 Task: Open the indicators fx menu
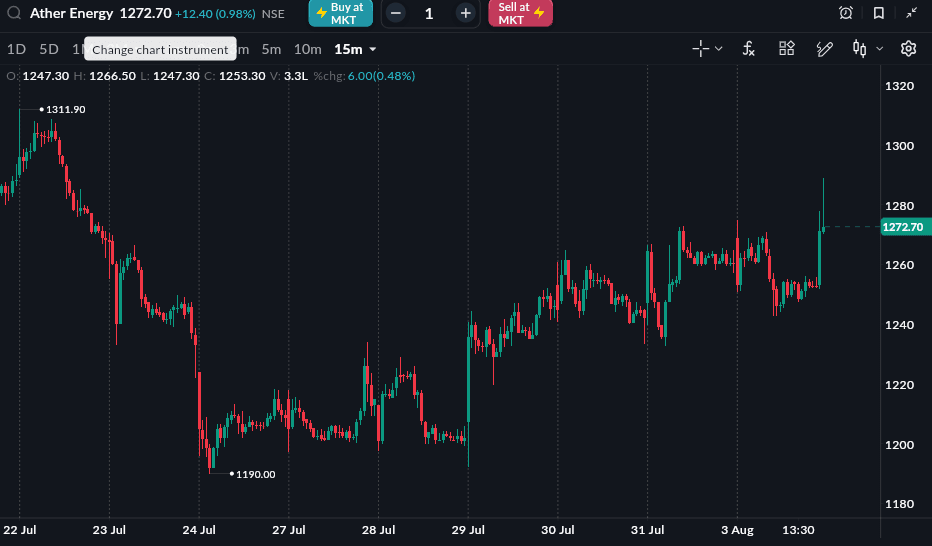(x=749, y=49)
